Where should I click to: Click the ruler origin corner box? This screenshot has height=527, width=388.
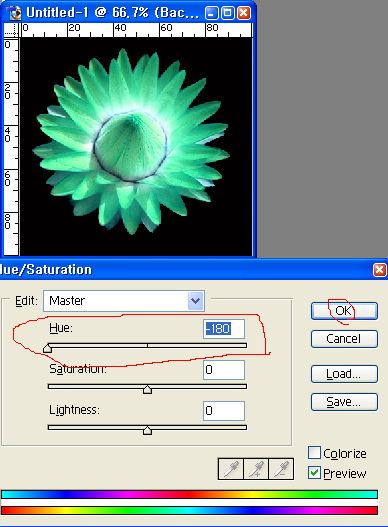point(11,30)
